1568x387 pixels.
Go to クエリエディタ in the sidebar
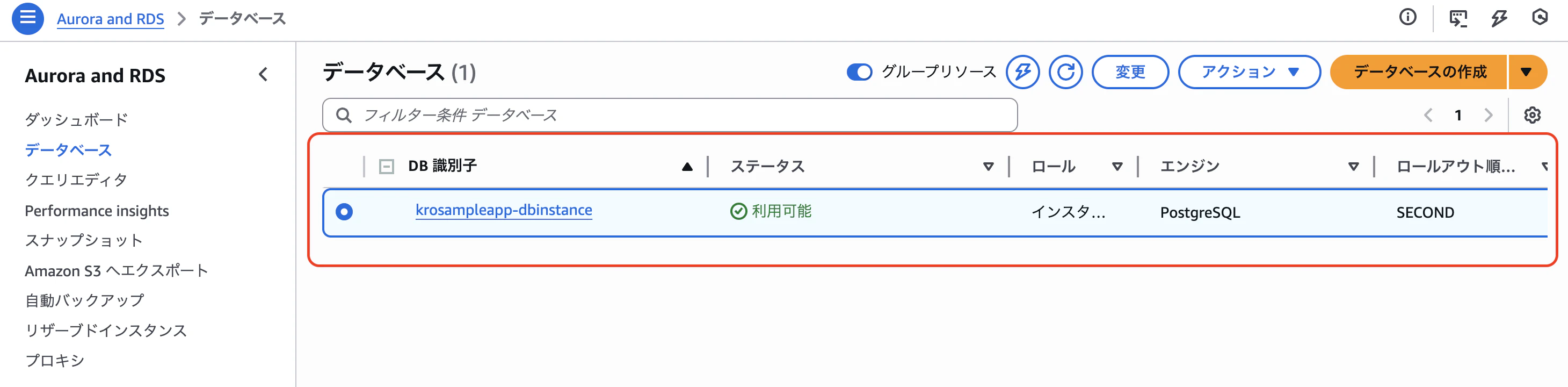(x=76, y=179)
